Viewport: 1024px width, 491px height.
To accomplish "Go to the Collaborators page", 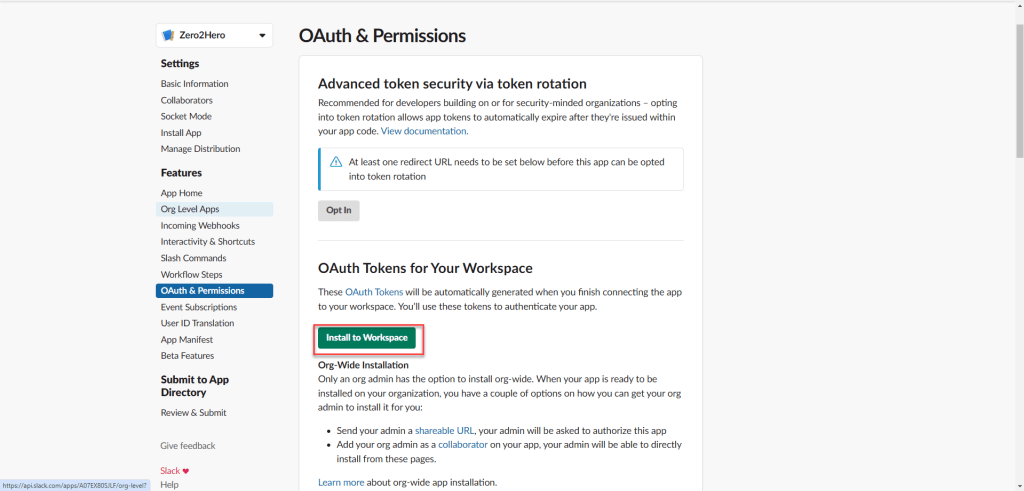I will click(186, 100).
